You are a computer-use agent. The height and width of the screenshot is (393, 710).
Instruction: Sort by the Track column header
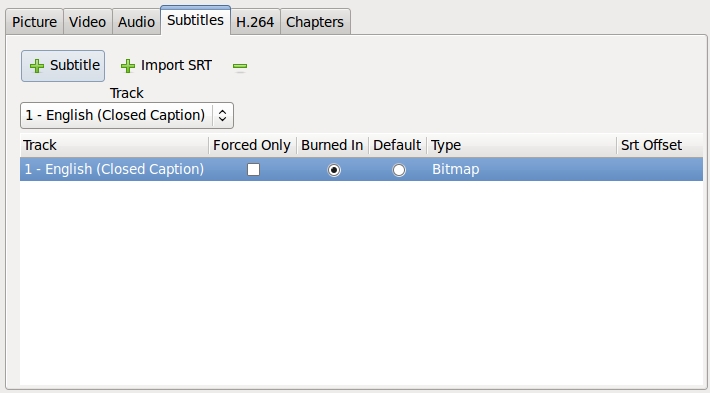[x=114, y=145]
